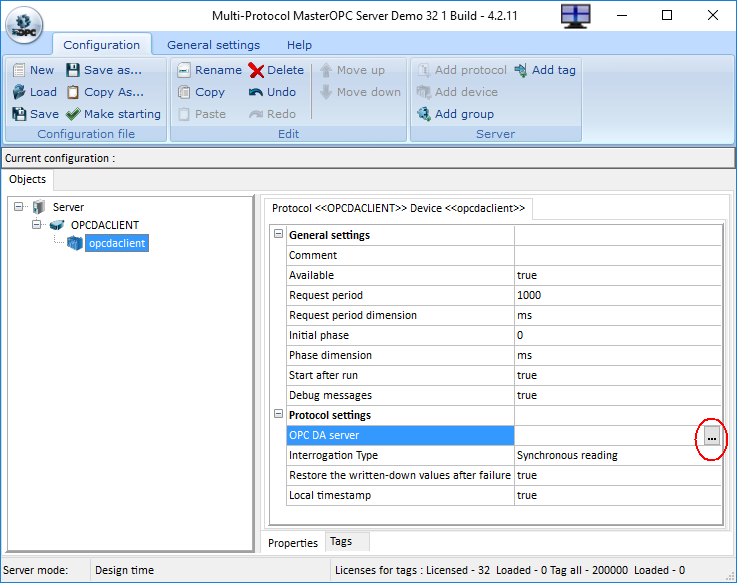Select the Properties tab
Screen dimensions: 737x583
tap(292, 543)
